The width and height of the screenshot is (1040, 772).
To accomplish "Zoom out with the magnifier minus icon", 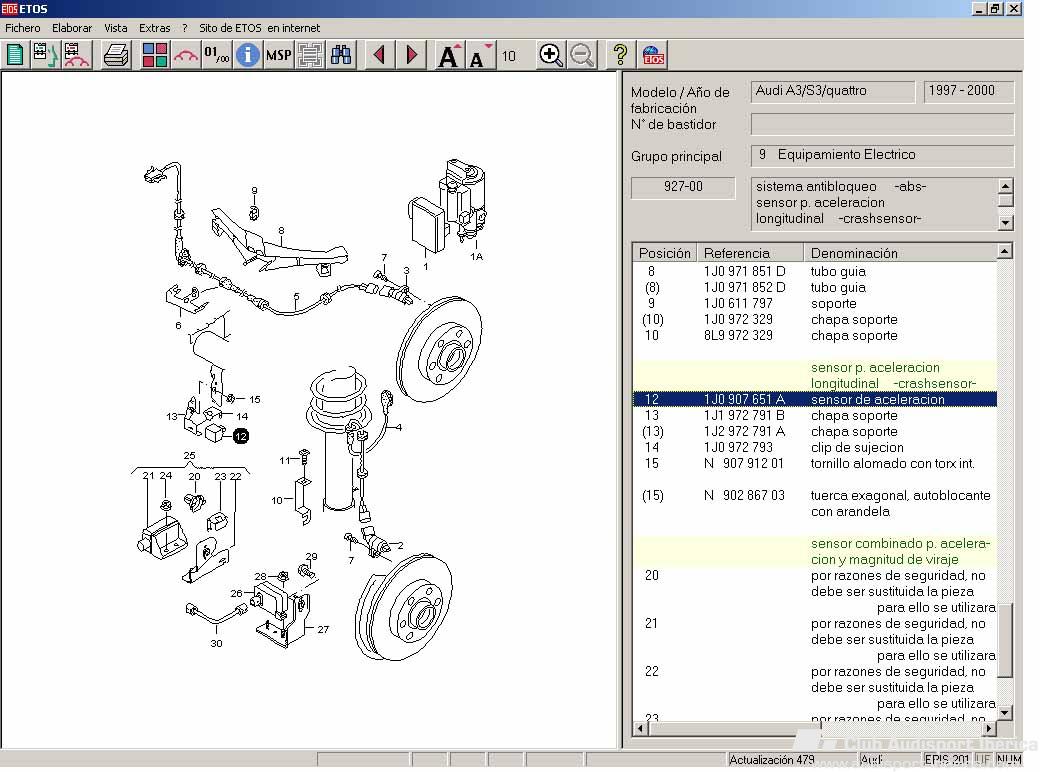I will (582, 55).
